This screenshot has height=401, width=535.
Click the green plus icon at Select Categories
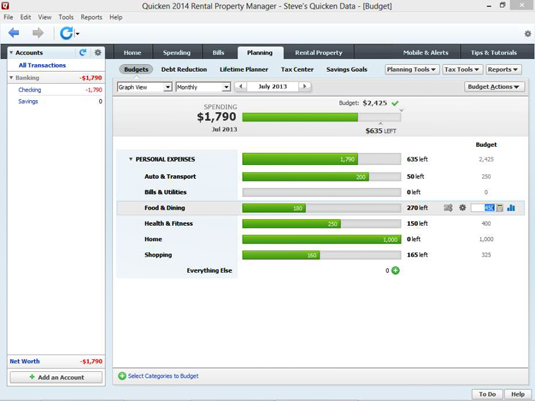click(122, 376)
